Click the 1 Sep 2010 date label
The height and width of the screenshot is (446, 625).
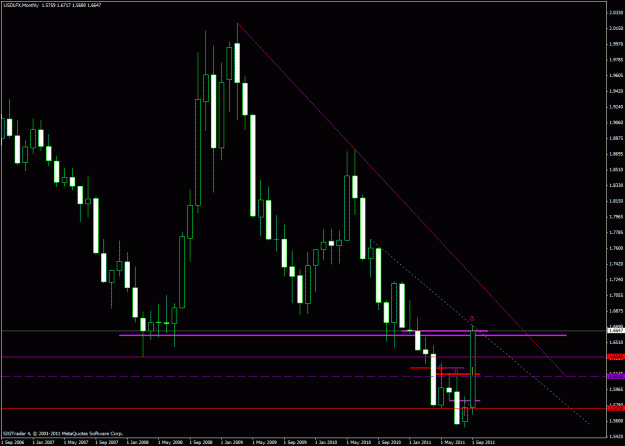(x=388, y=442)
